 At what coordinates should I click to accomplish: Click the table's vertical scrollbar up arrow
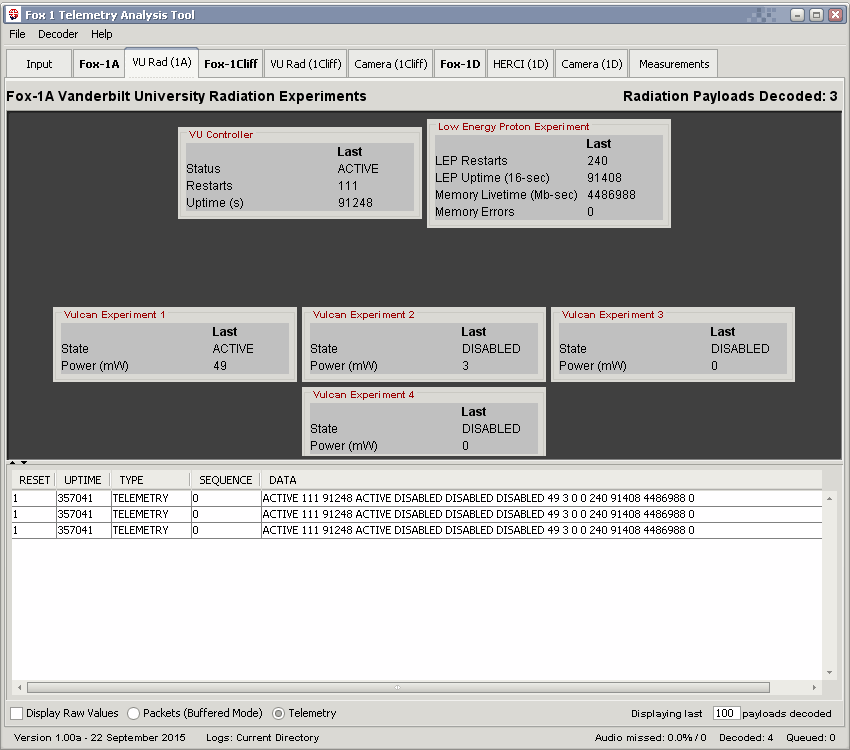tap(828, 498)
